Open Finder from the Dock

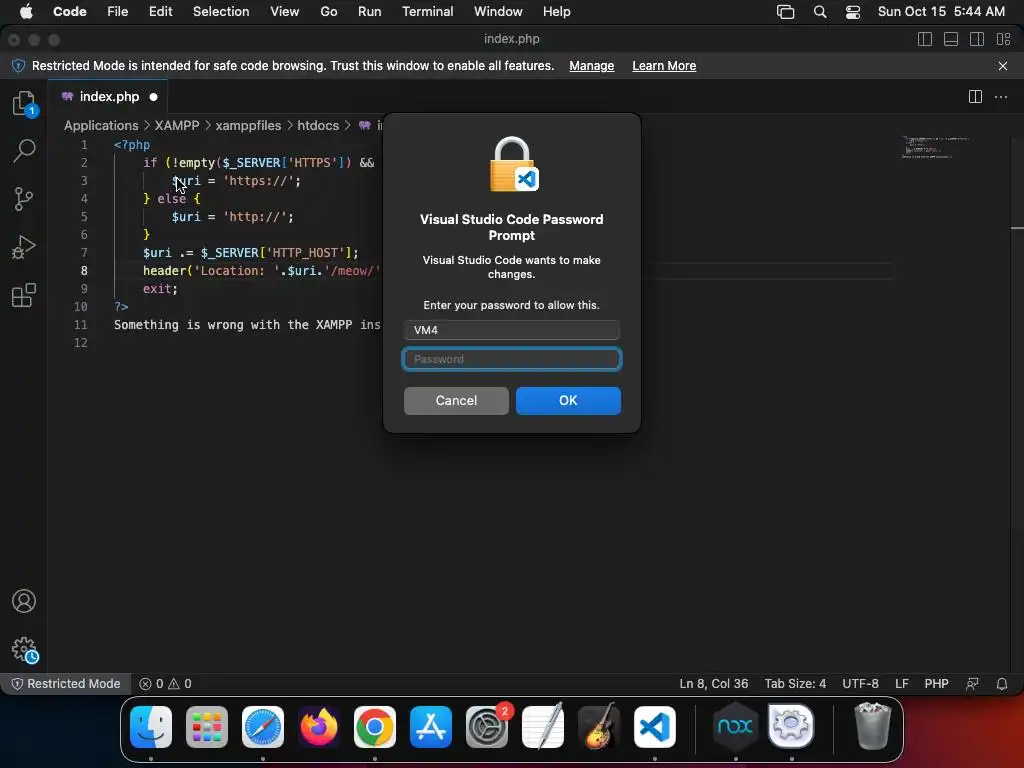151,727
